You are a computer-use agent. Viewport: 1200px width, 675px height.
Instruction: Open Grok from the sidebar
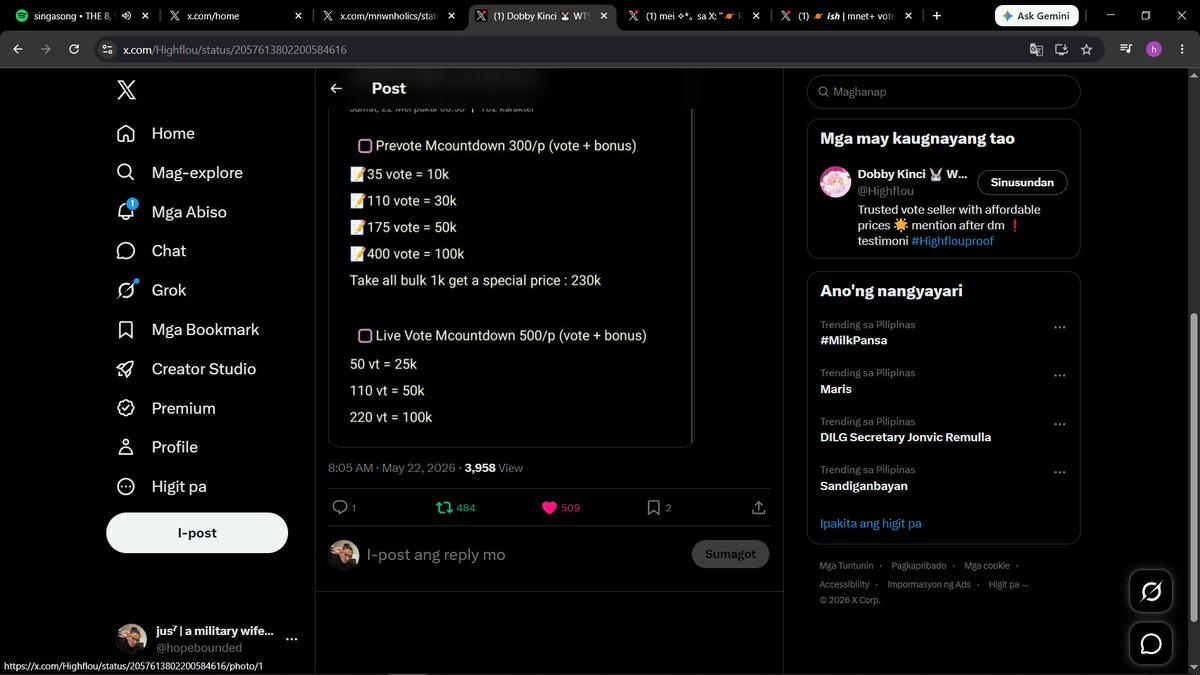(x=151, y=290)
